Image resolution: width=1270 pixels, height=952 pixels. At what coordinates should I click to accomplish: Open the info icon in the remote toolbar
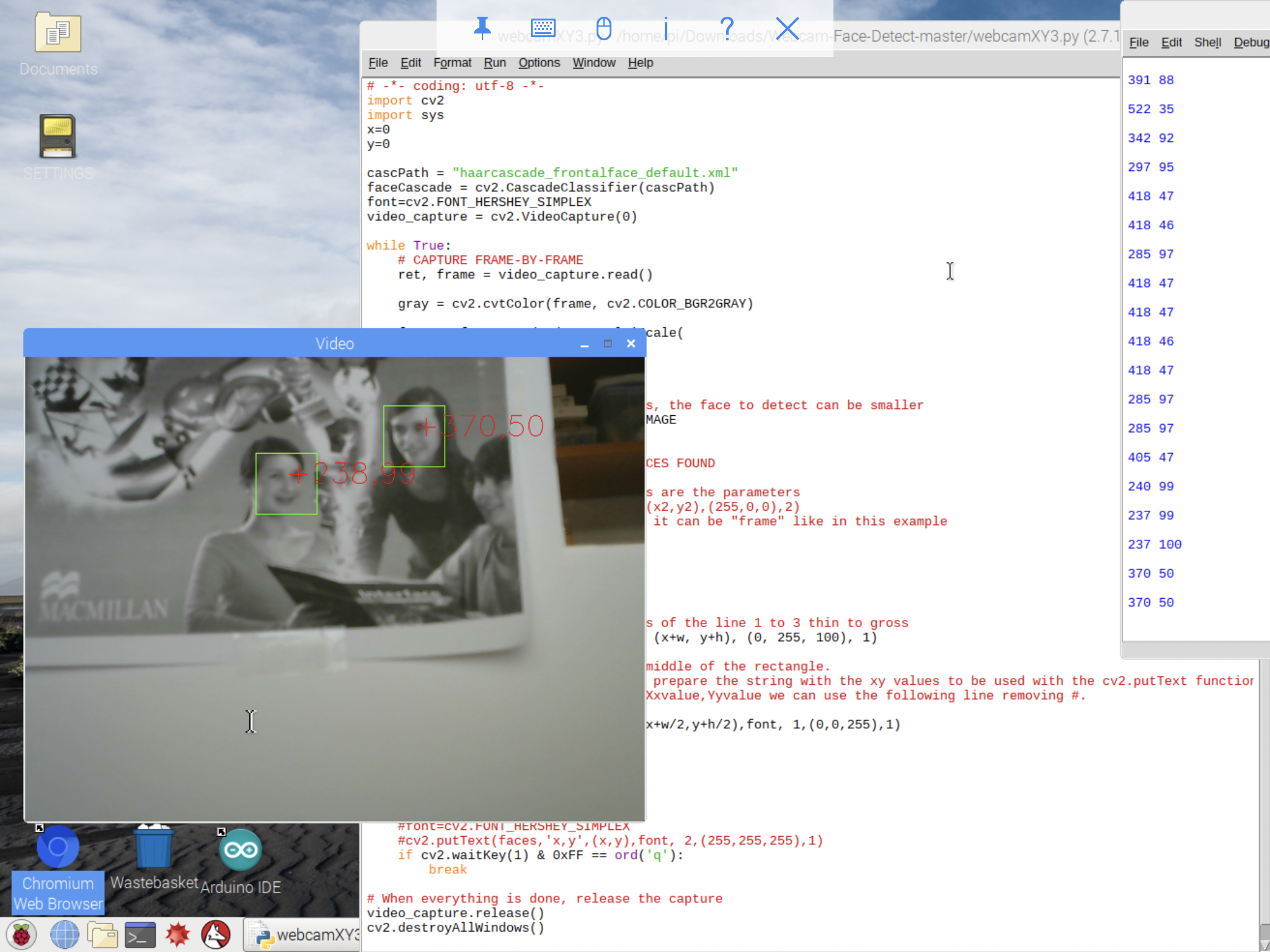(665, 29)
